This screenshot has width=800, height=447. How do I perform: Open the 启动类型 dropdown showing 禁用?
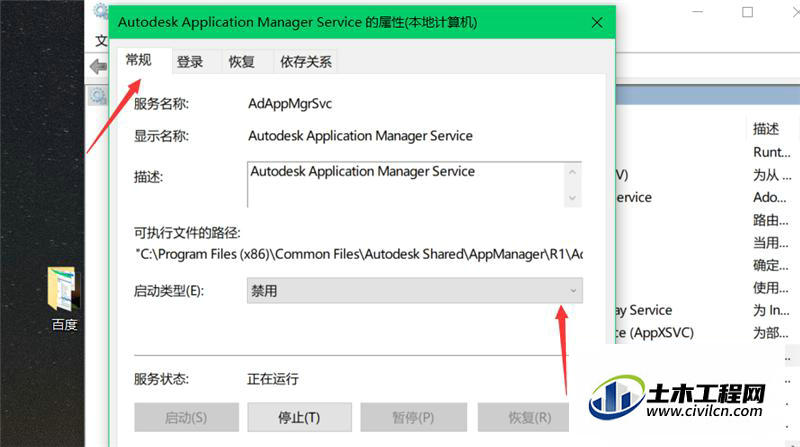[x=414, y=291]
